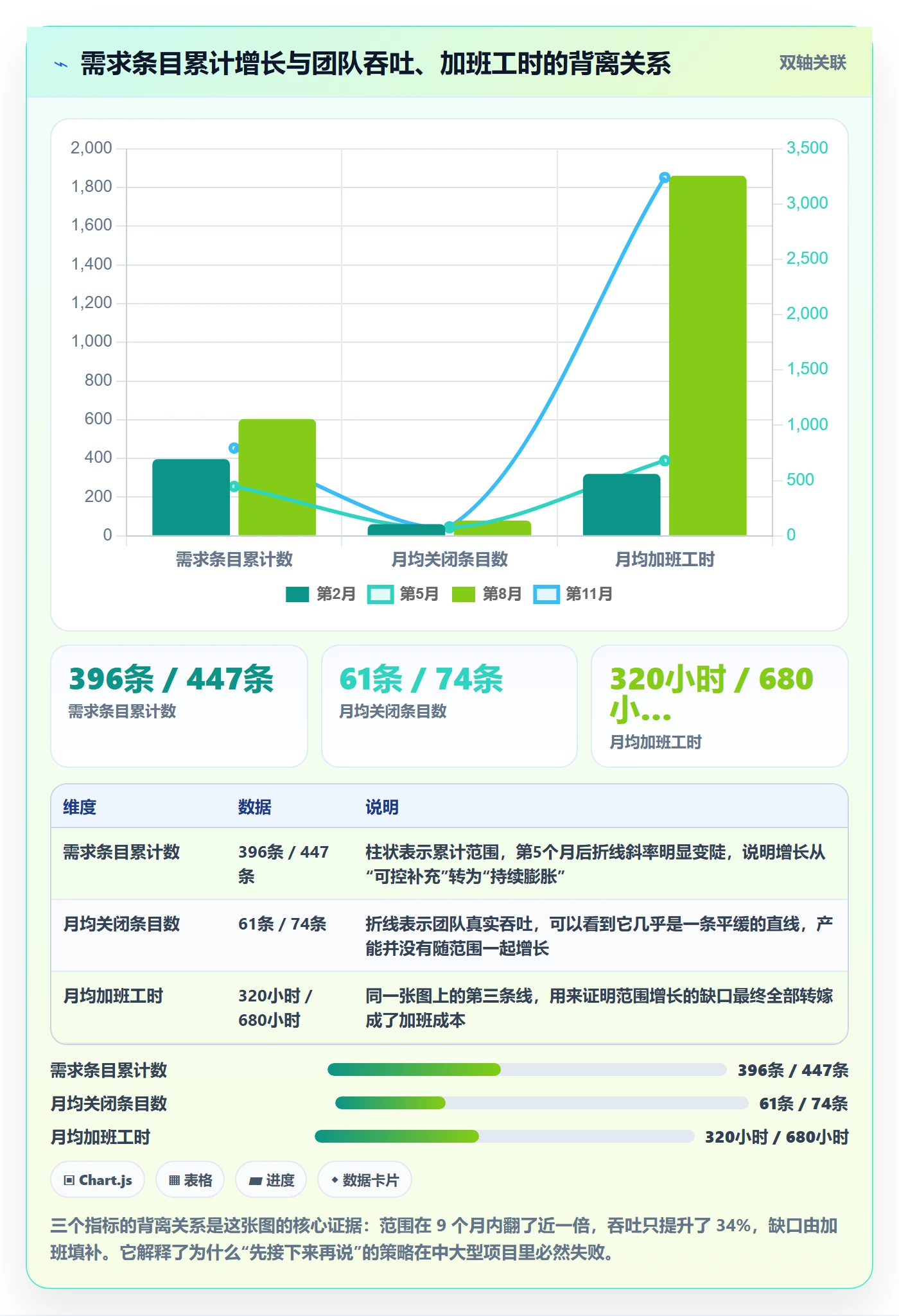Click the 2,000 label on the left axis
Viewport: 899px width, 1316px height.
tap(91, 148)
